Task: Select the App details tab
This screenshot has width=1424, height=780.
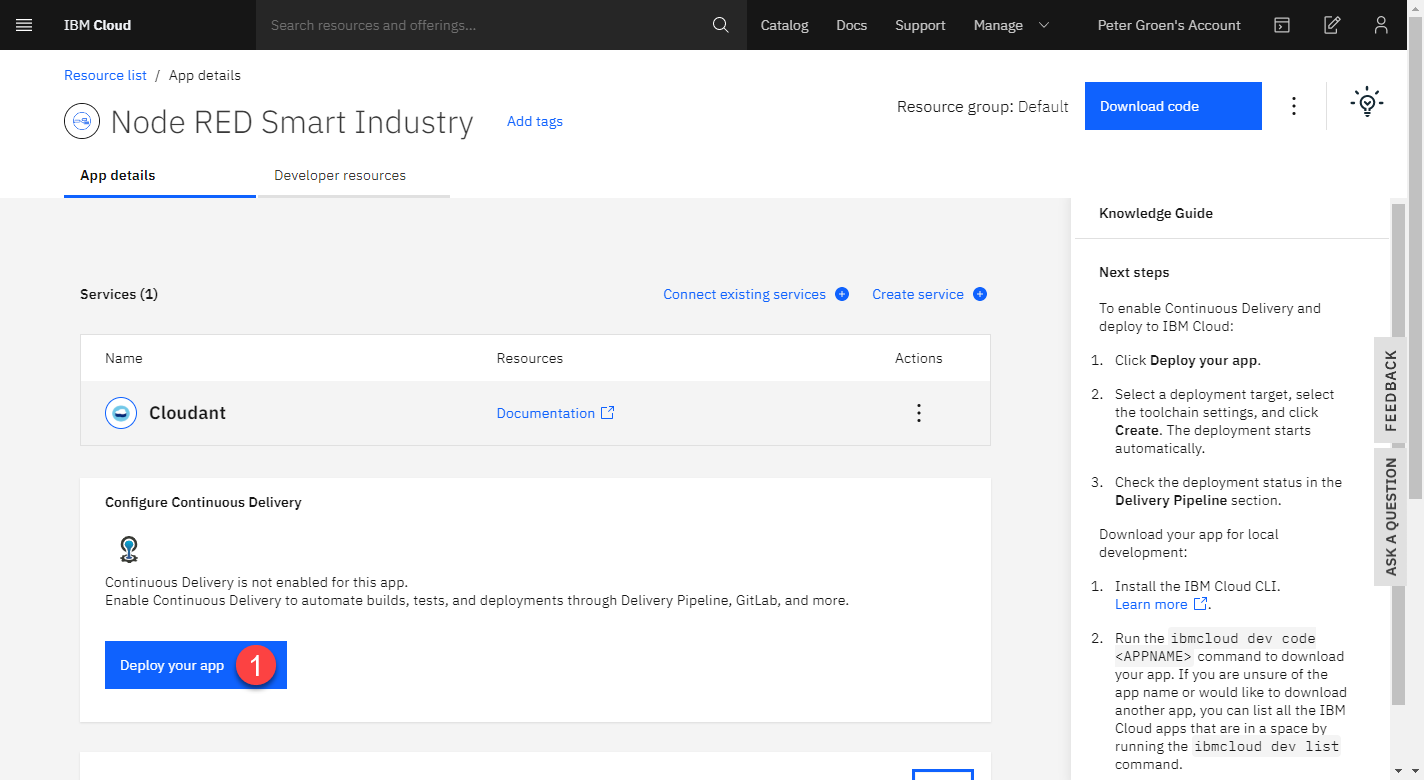Action: [160, 175]
